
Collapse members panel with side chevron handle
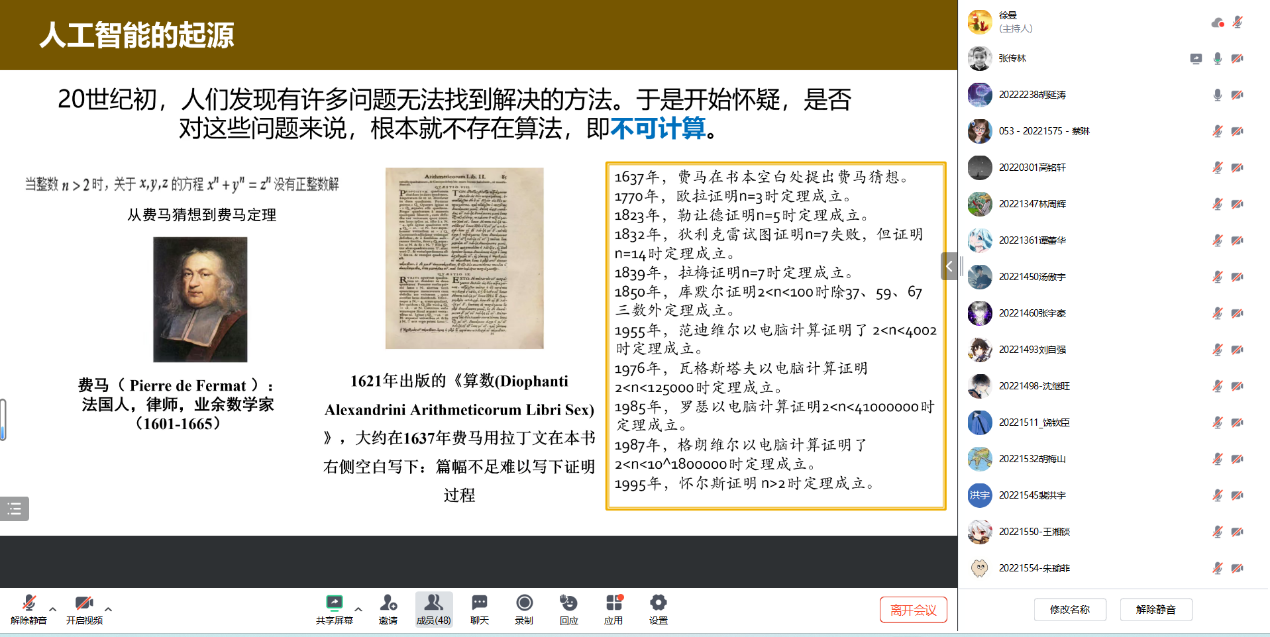tap(949, 266)
